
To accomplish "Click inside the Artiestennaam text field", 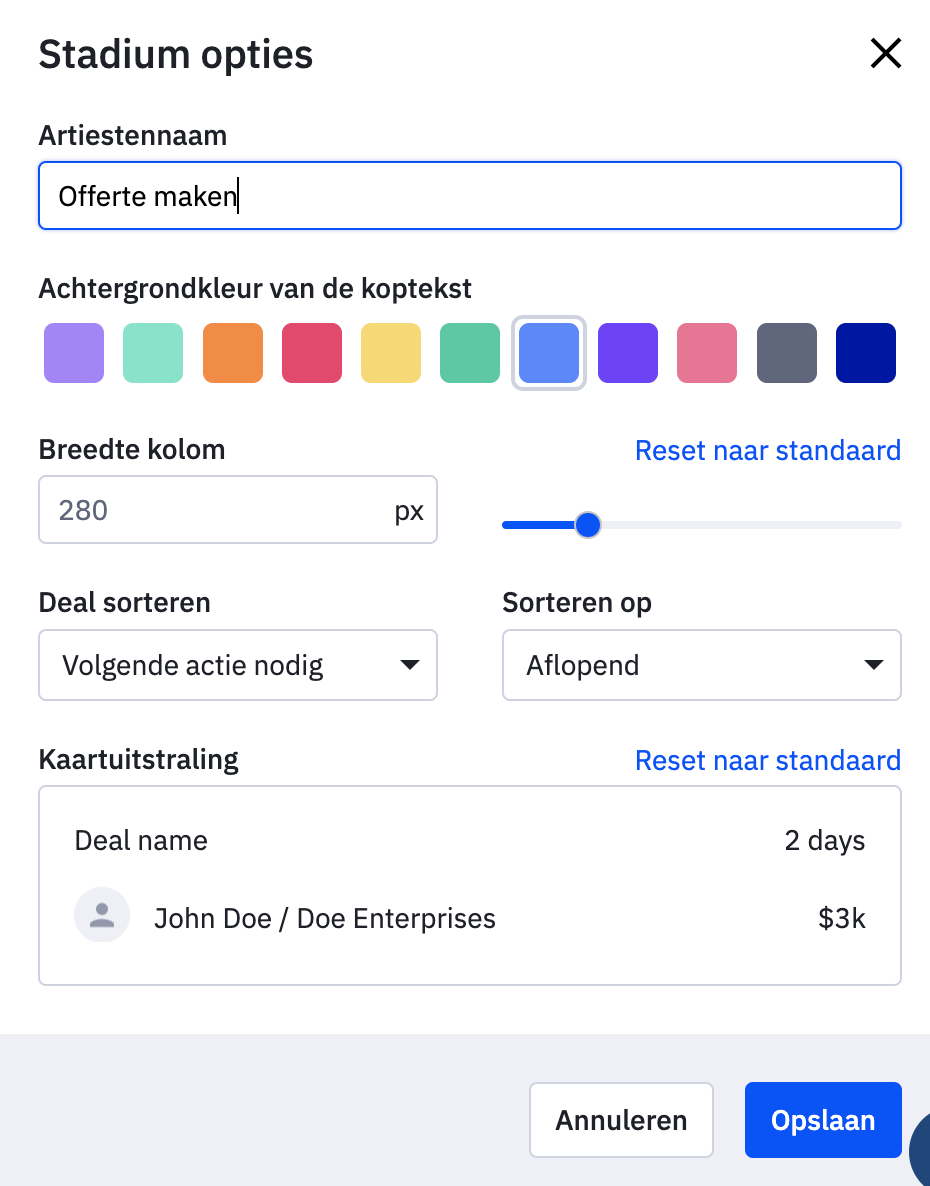I will click(x=470, y=196).
